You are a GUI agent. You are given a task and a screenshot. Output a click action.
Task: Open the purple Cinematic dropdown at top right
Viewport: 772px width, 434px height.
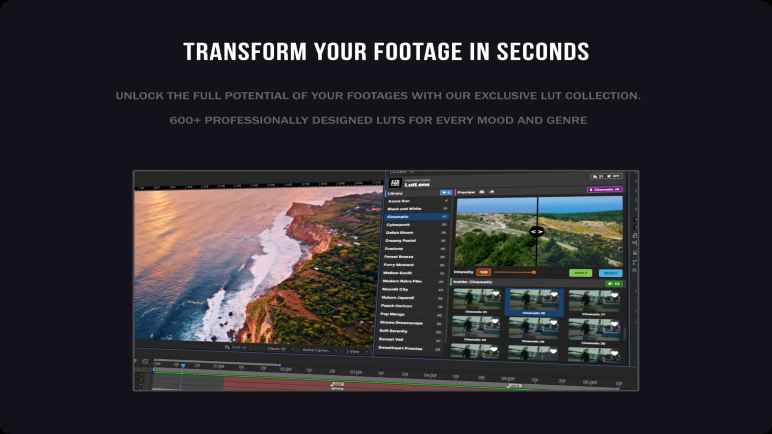click(604, 189)
